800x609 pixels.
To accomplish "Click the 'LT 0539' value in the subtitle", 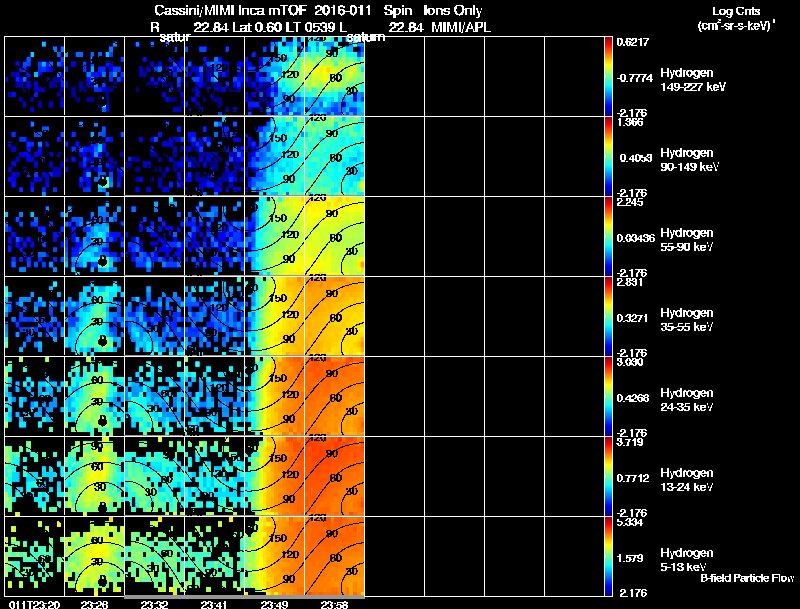I will point(309,28).
